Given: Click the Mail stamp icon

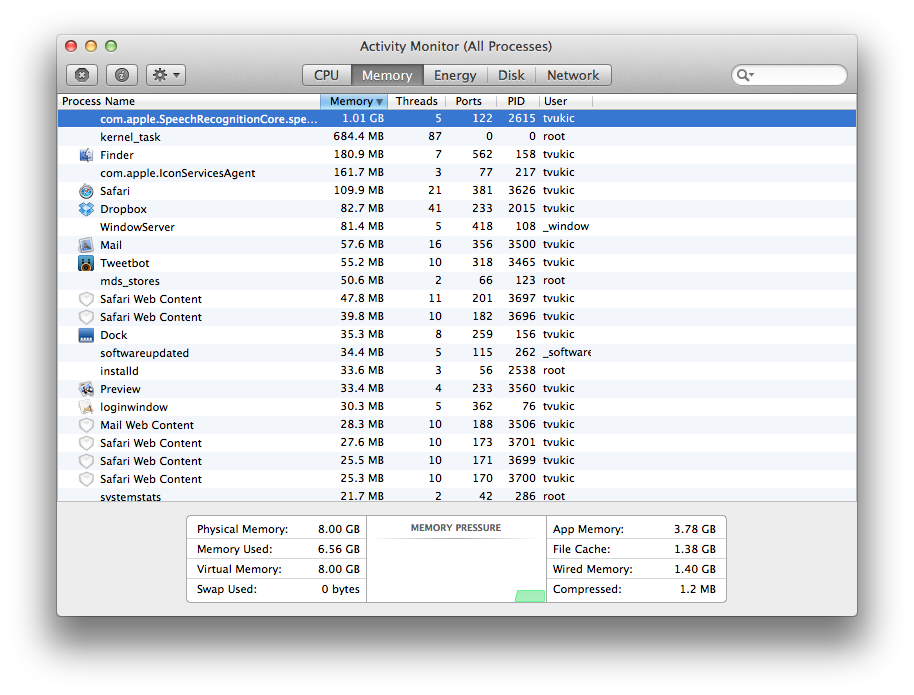Looking at the screenshot, I should click(x=86, y=245).
